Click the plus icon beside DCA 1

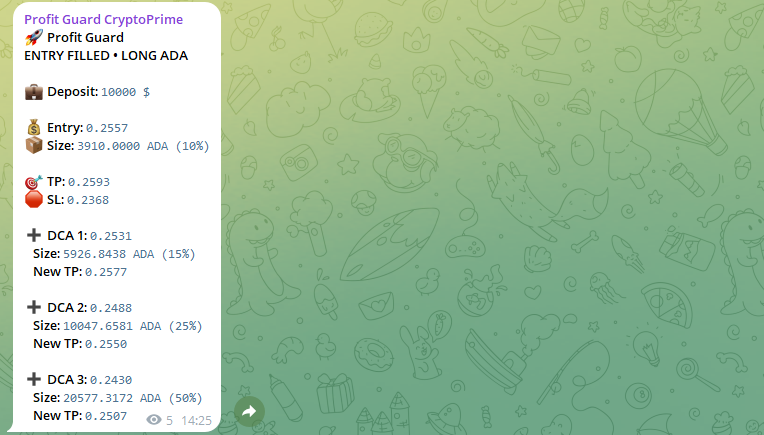(x=34, y=236)
